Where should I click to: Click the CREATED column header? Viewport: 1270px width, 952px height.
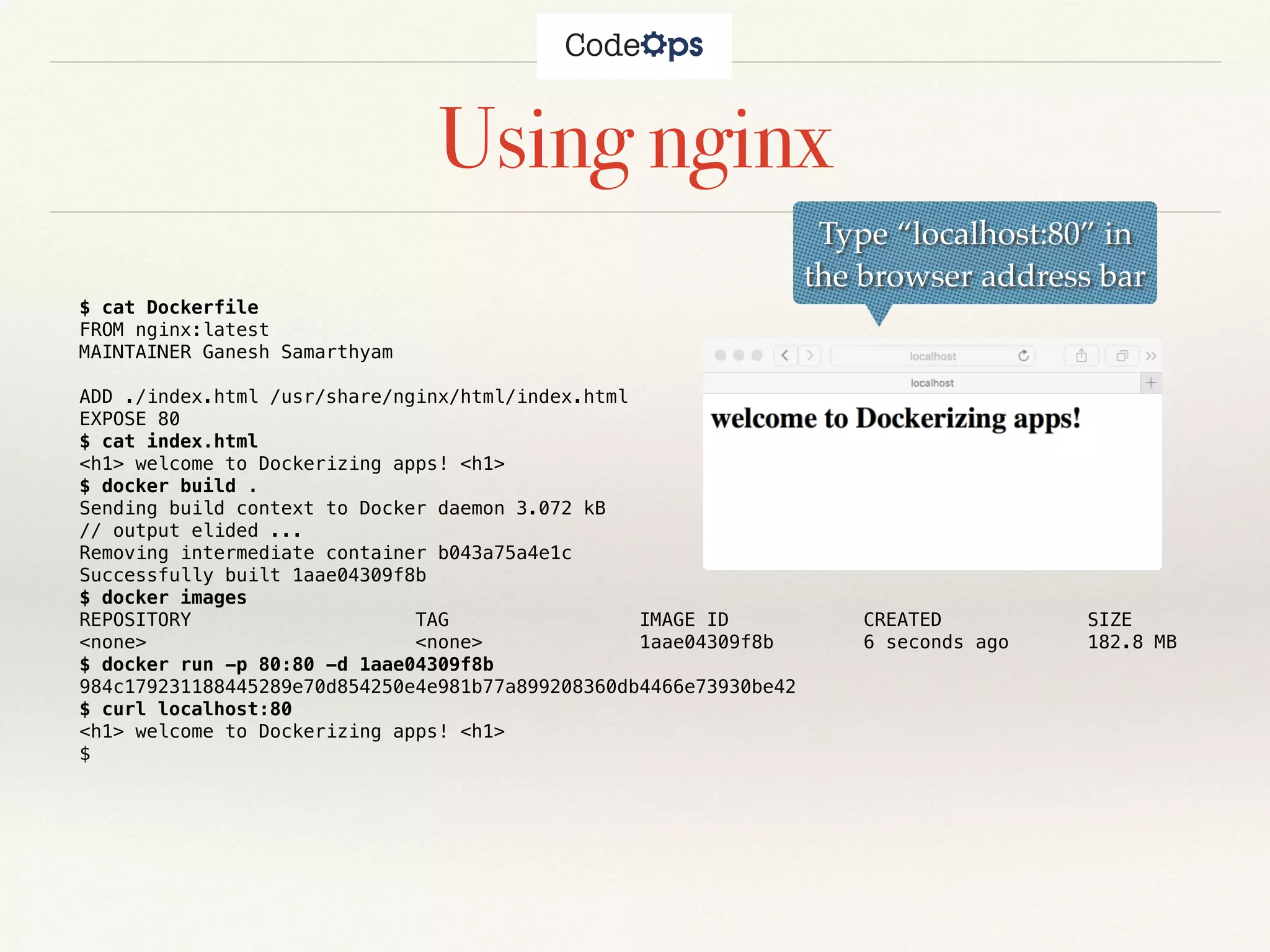(903, 620)
